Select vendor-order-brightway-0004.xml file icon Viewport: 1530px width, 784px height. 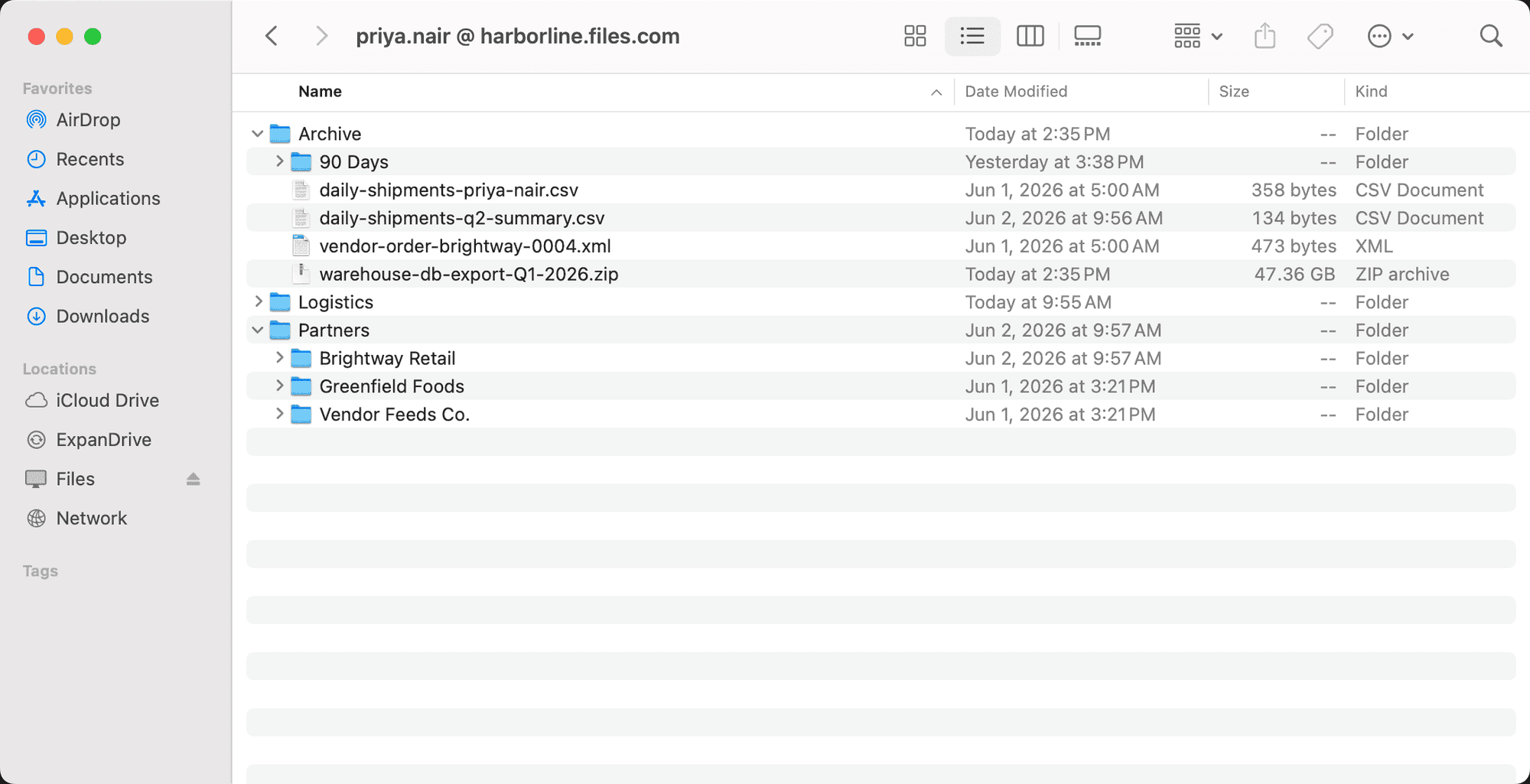click(301, 246)
